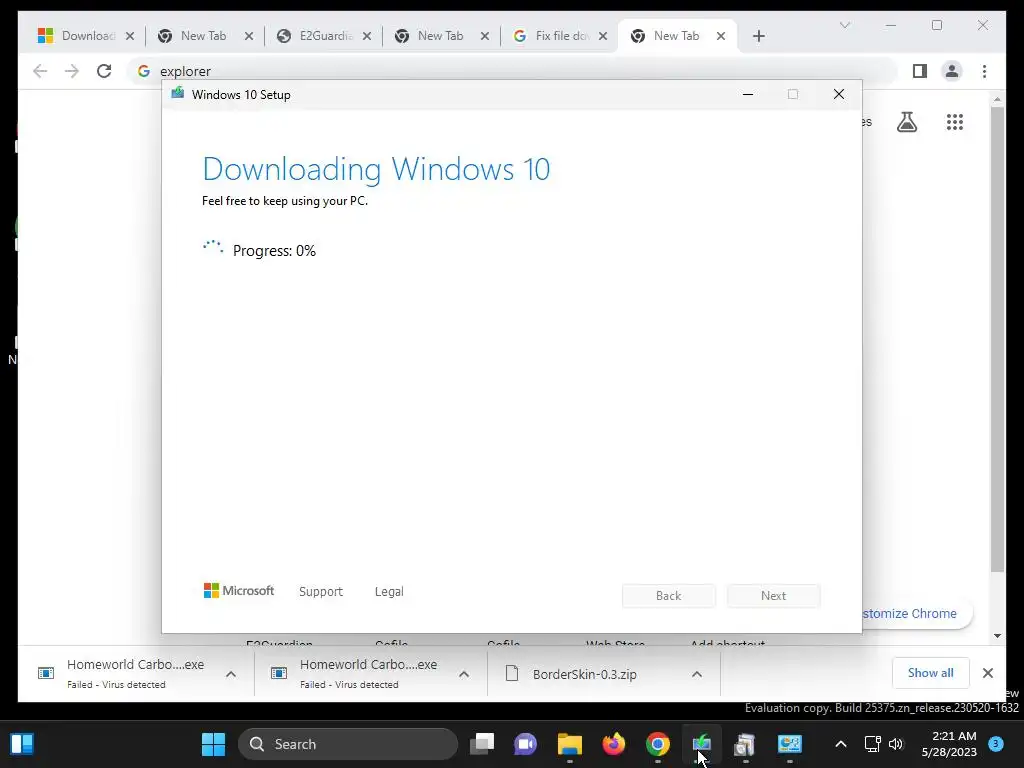Open clock showing 2:21 AM
The image size is (1024, 768).
pos(949,744)
